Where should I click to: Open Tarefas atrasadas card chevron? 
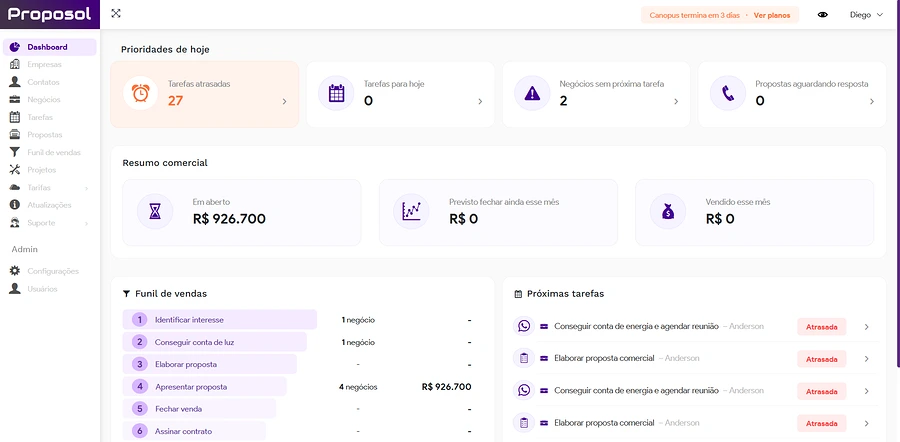284,102
